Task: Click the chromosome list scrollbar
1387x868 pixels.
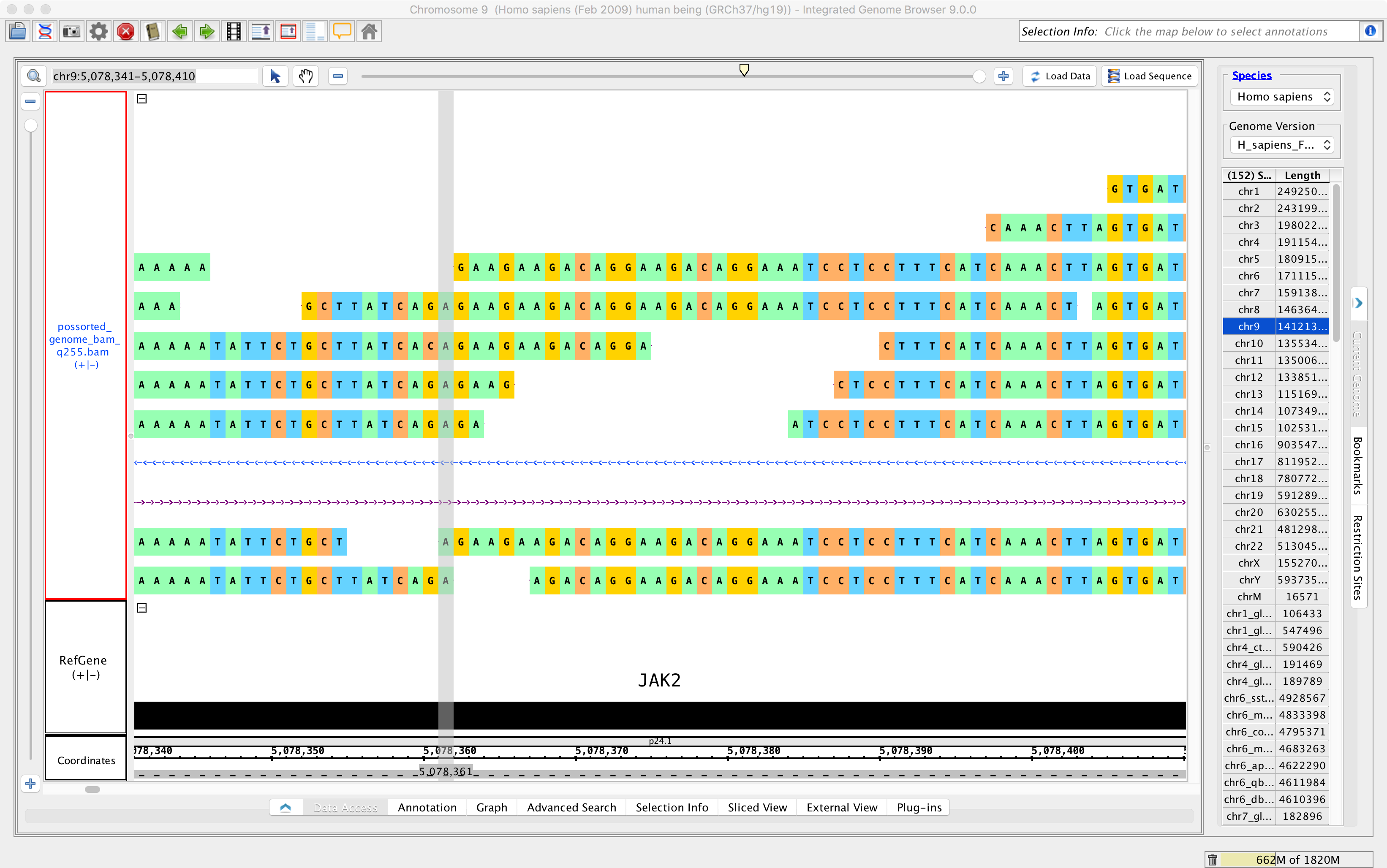Action: pos(1336,262)
